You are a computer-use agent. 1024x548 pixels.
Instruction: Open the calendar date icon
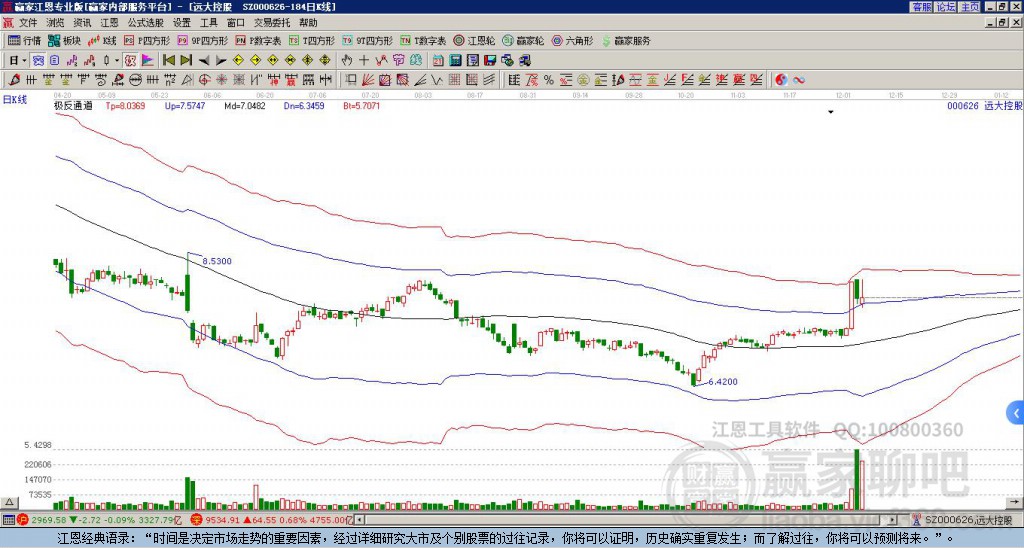(x=438, y=61)
